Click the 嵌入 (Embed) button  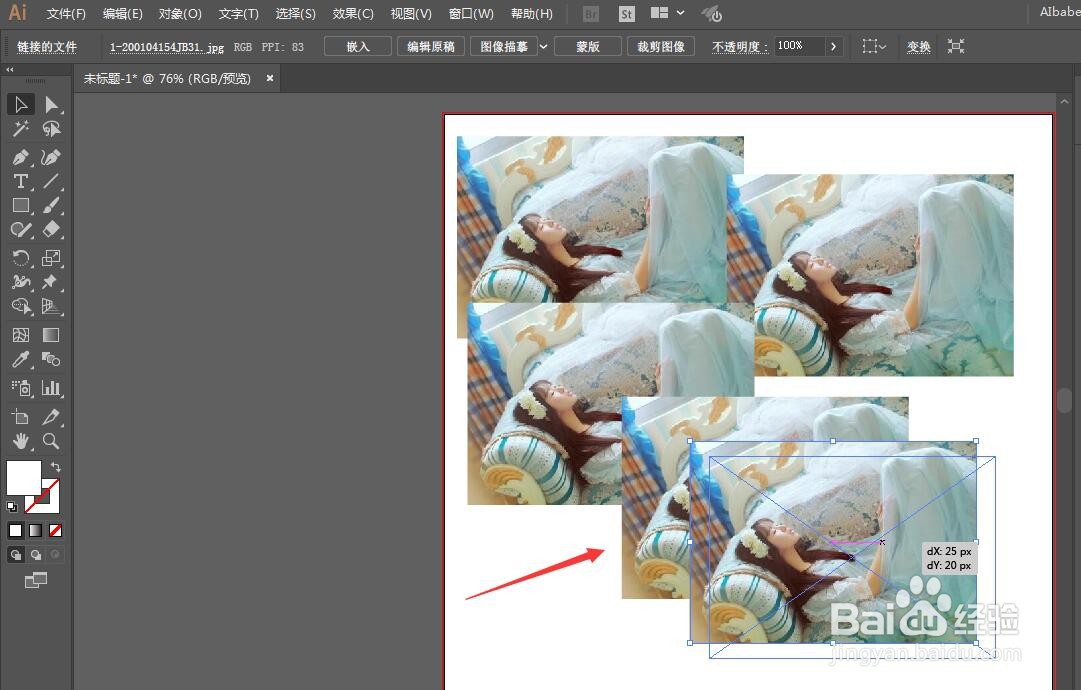click(x=357, y=46)
